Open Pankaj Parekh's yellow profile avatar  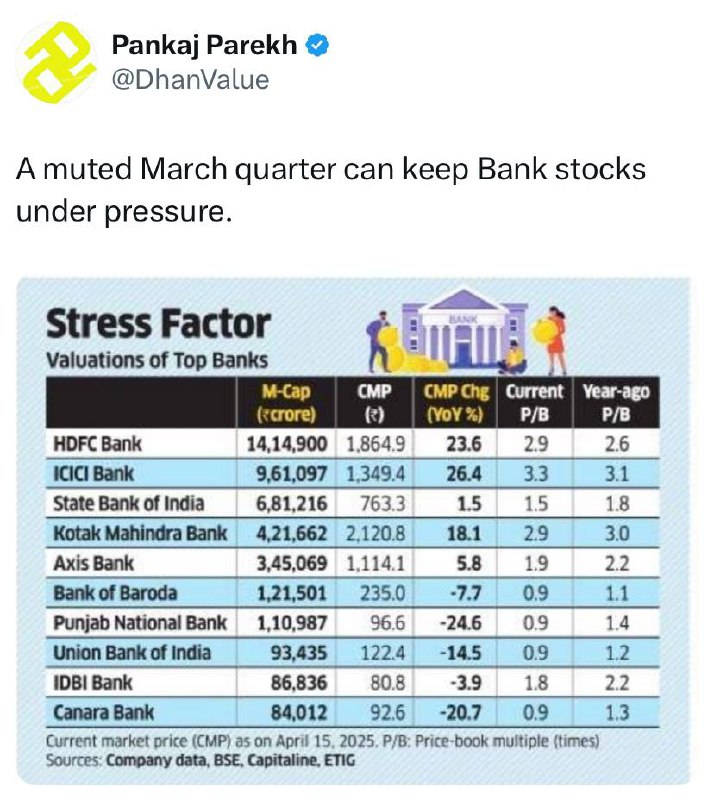click(x=57, y=62)
